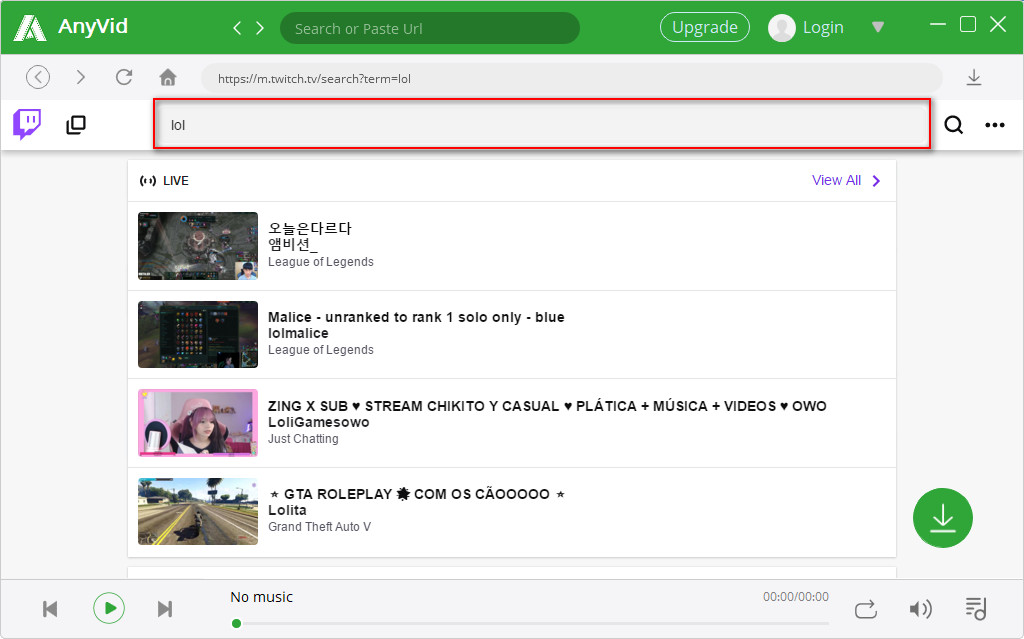Click the Just Chatting category text
This screenshot has height=639, width=1024.
pos(303,439)
